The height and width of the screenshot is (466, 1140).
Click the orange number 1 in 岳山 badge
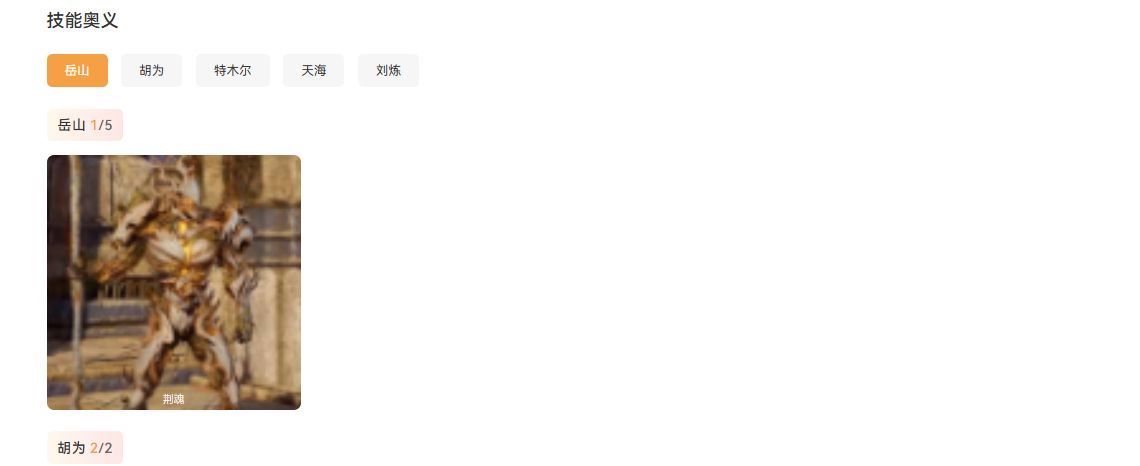pyautogui.click(x=94, y=125)
